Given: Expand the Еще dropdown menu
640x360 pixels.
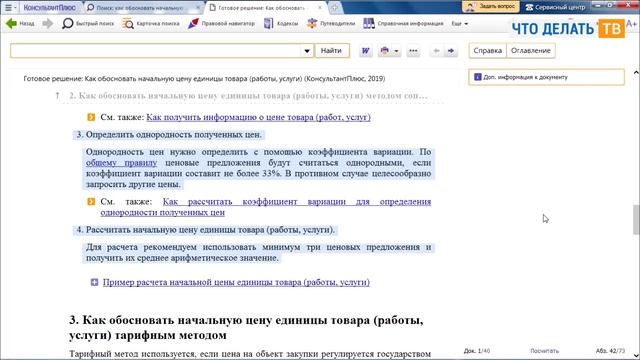Looking at the screenshot, I should [x=460, y=24].
